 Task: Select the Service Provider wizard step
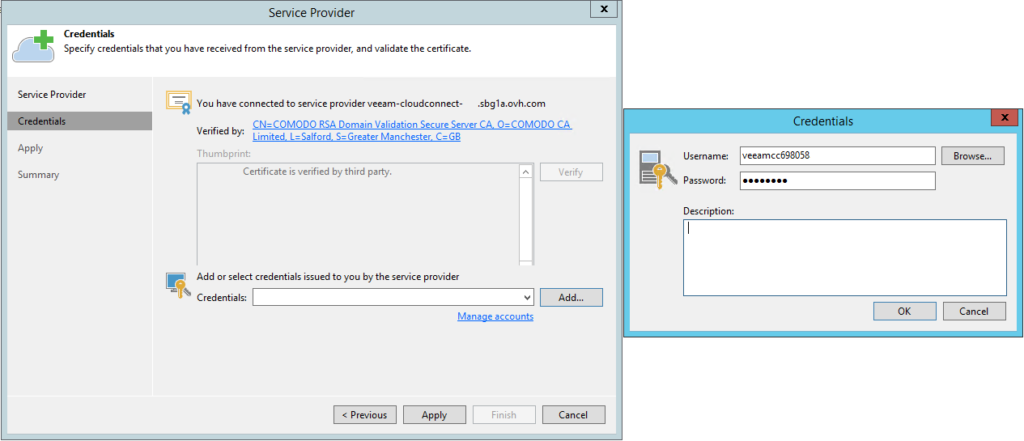click(52, 95)
